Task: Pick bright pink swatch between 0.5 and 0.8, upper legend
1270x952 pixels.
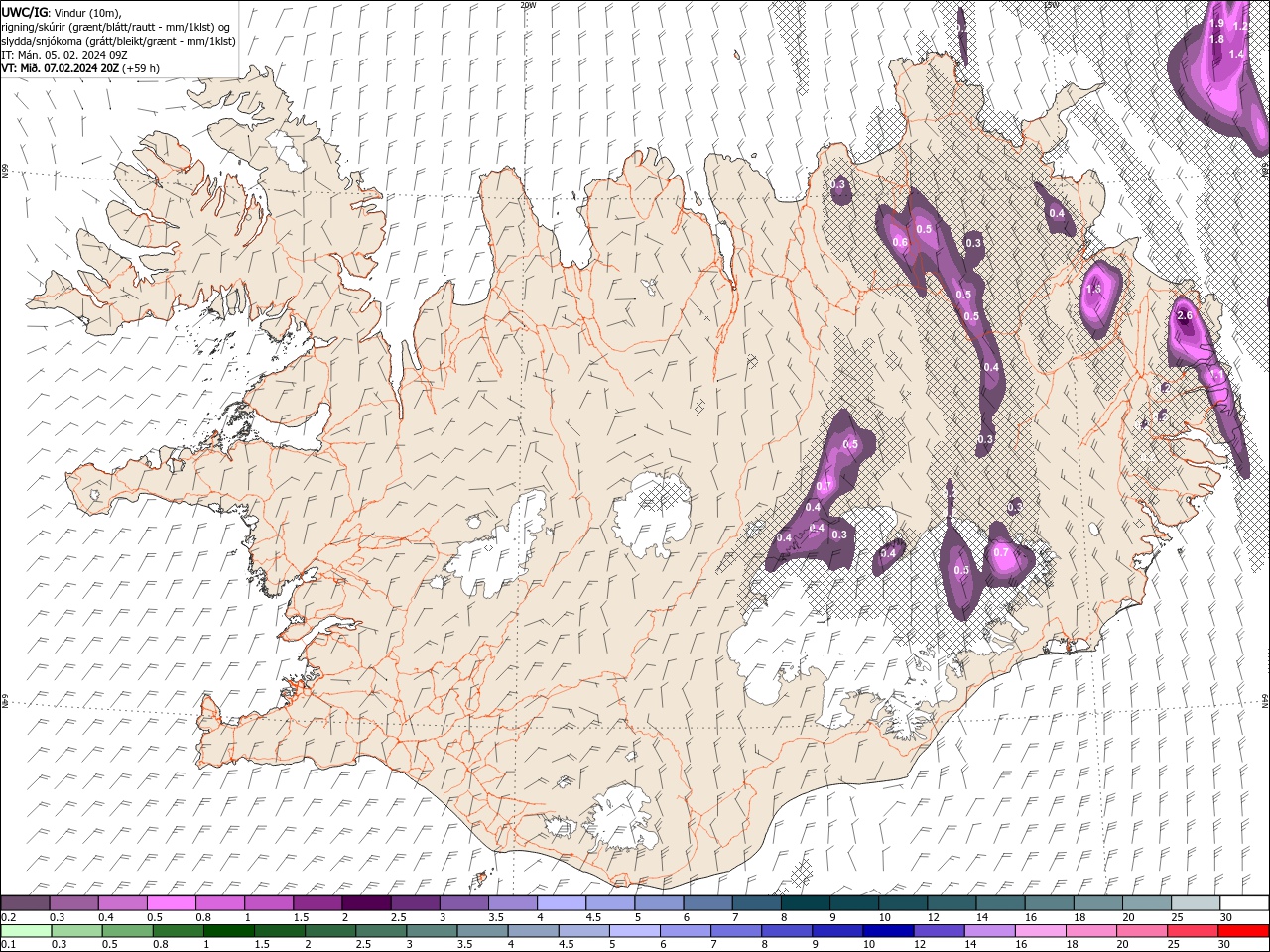Action: tap(172, 903)
